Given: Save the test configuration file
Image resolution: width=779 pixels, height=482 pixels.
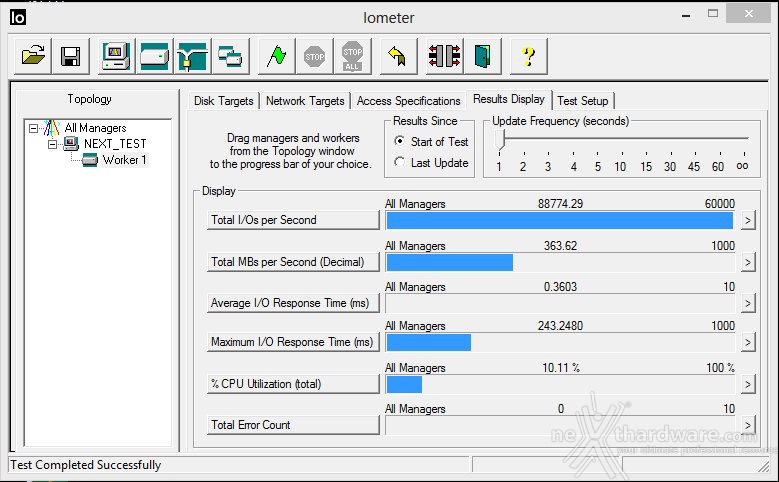Looking at the screenshot, I should 71,56.
